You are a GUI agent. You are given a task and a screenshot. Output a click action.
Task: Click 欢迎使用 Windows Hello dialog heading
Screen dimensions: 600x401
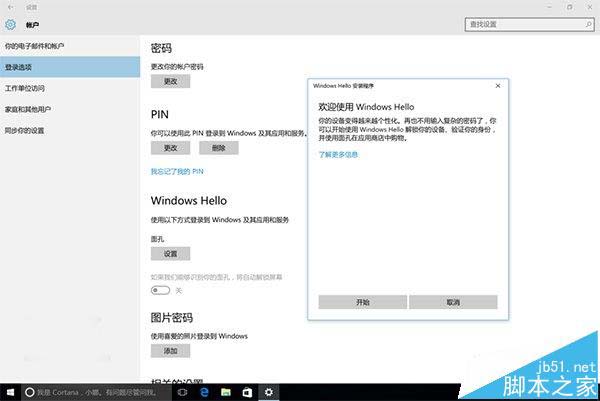[x=366, y=107]
